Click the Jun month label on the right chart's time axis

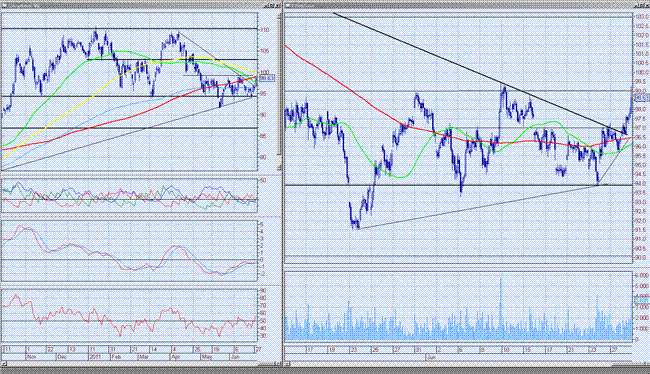pos(431,357)
